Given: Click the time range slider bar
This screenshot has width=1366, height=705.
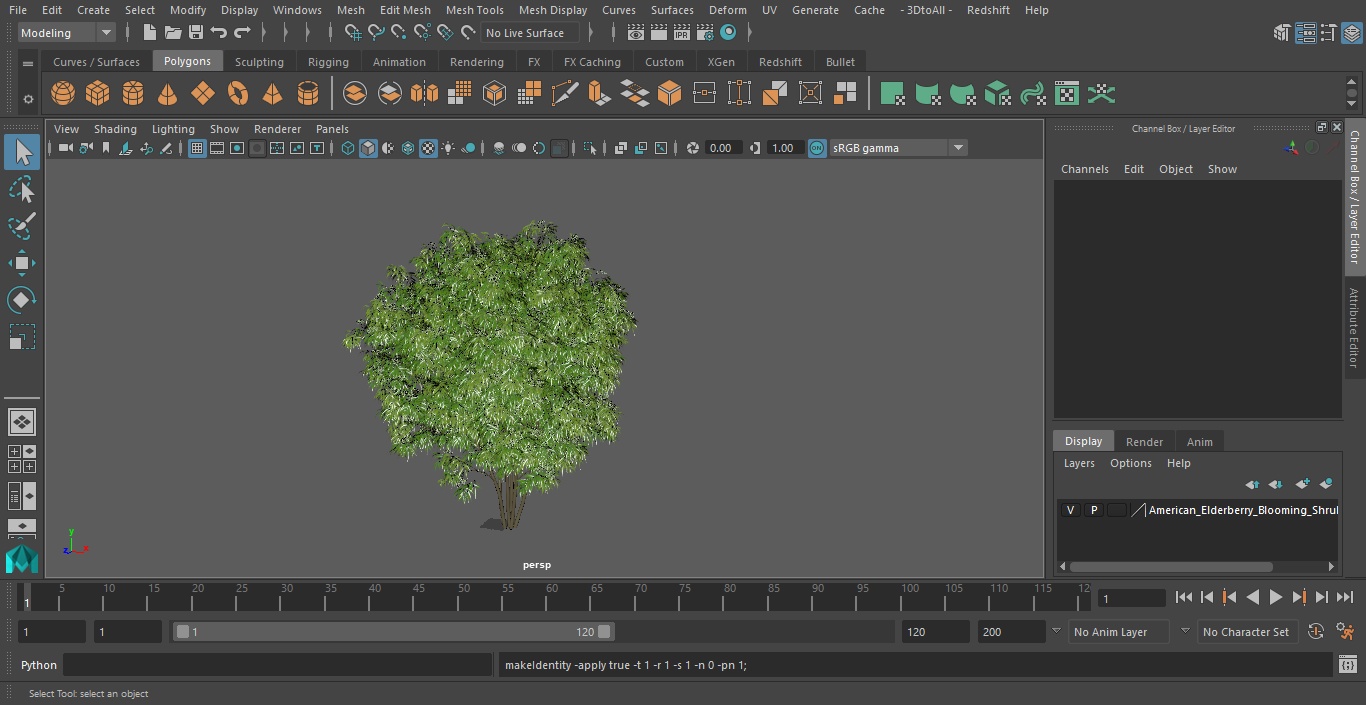Looking at the screenshot, I should (394, 632).
